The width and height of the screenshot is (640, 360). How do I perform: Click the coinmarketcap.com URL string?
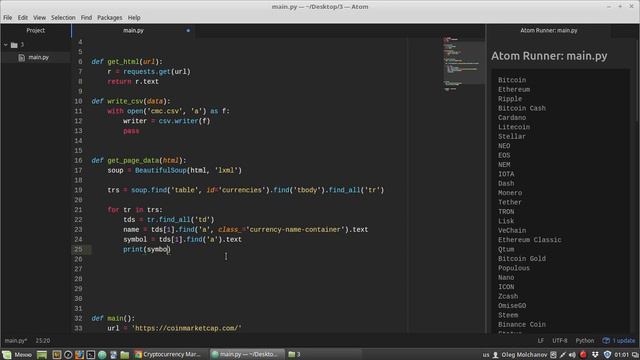click(187, 328)
